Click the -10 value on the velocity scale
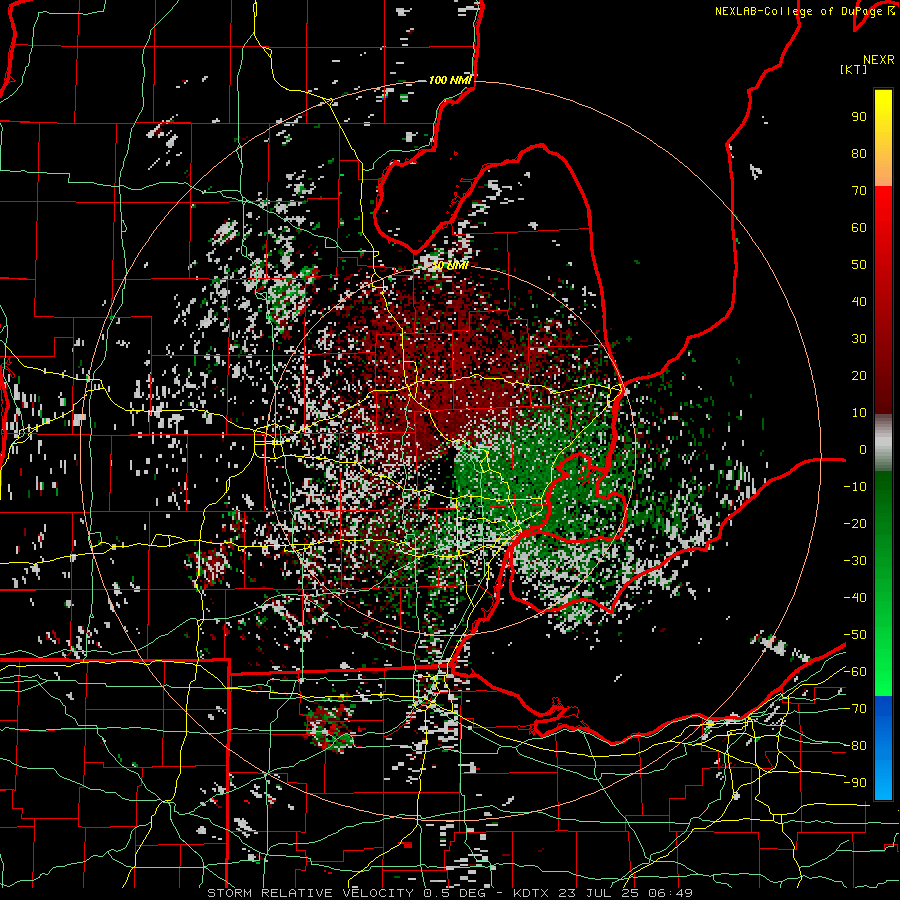Viewport: 900px width, 900px height. pos(855,487)
